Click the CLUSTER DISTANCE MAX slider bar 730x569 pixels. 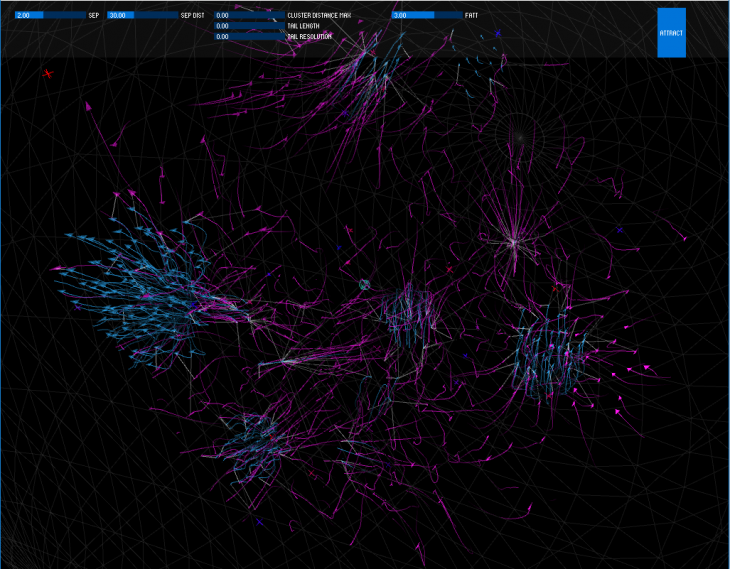coord(249,16)
